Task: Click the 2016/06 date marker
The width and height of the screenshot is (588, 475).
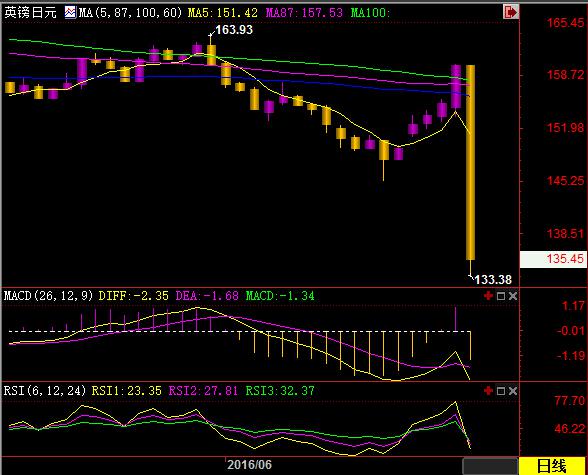Action: tap(249, 465)
